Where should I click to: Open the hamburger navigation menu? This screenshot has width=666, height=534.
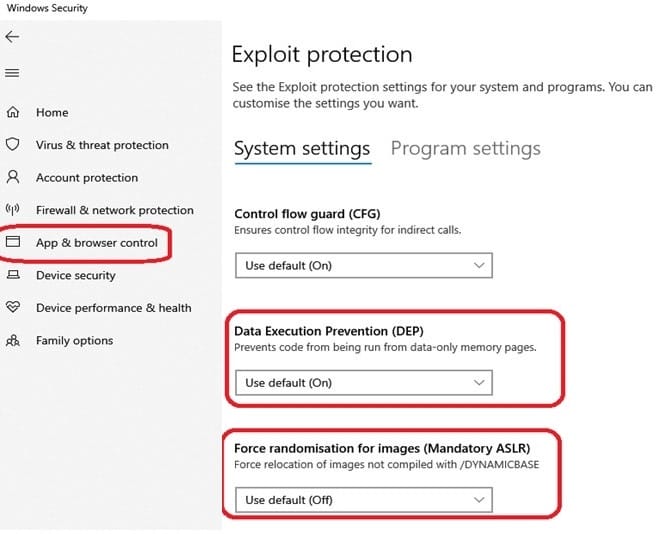click(x=12, y=73)
